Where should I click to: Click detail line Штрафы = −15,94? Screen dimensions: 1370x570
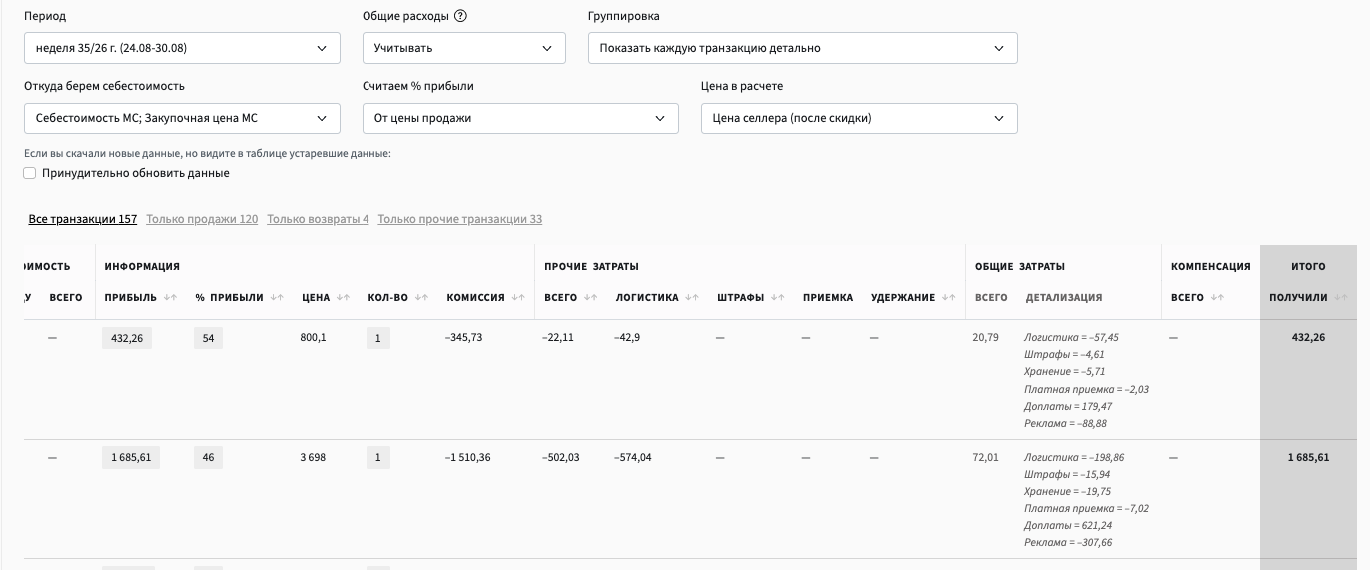click(x=1067, y=475)
